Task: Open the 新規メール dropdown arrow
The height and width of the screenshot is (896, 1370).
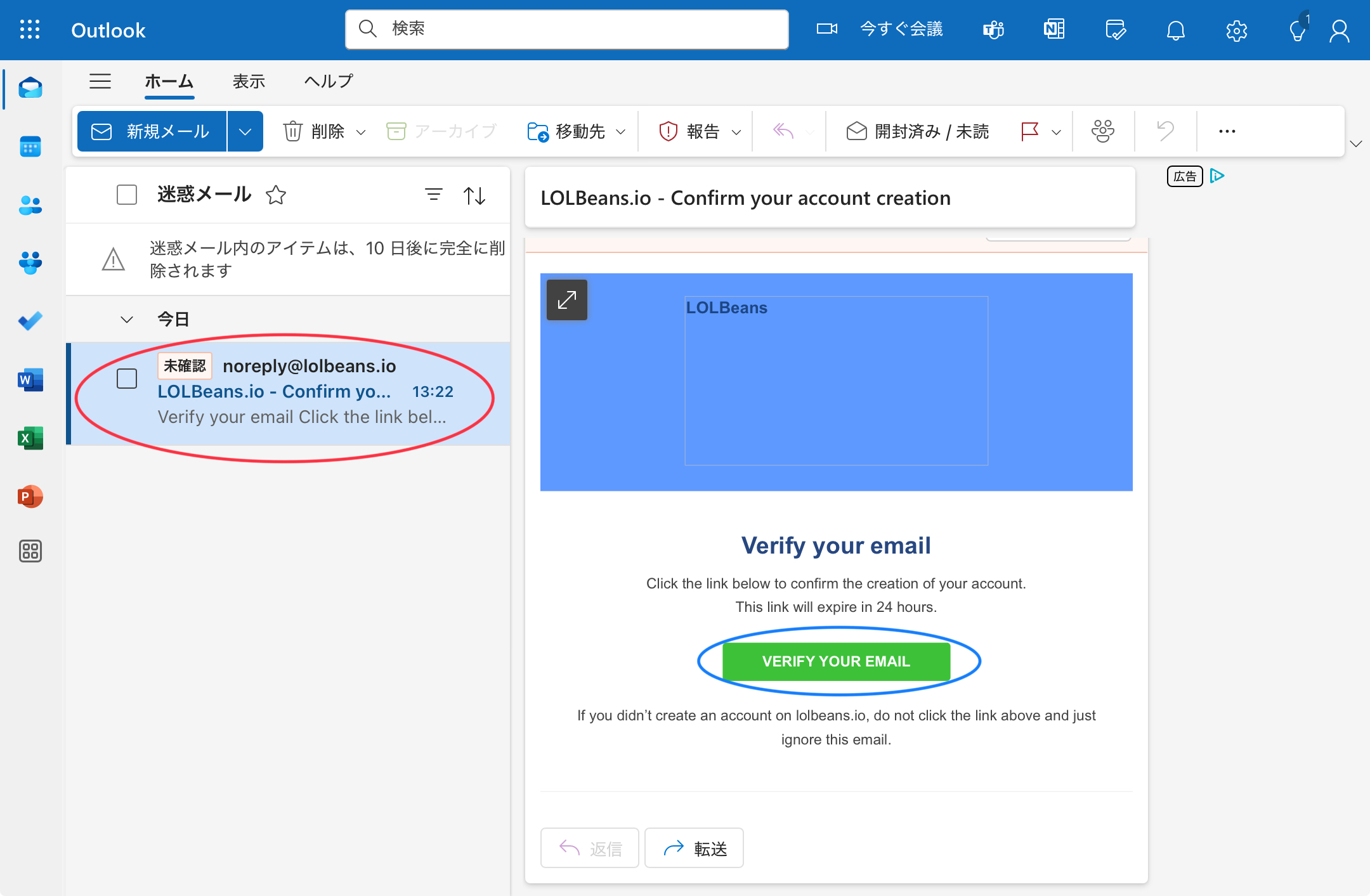Action: [245, 131]
